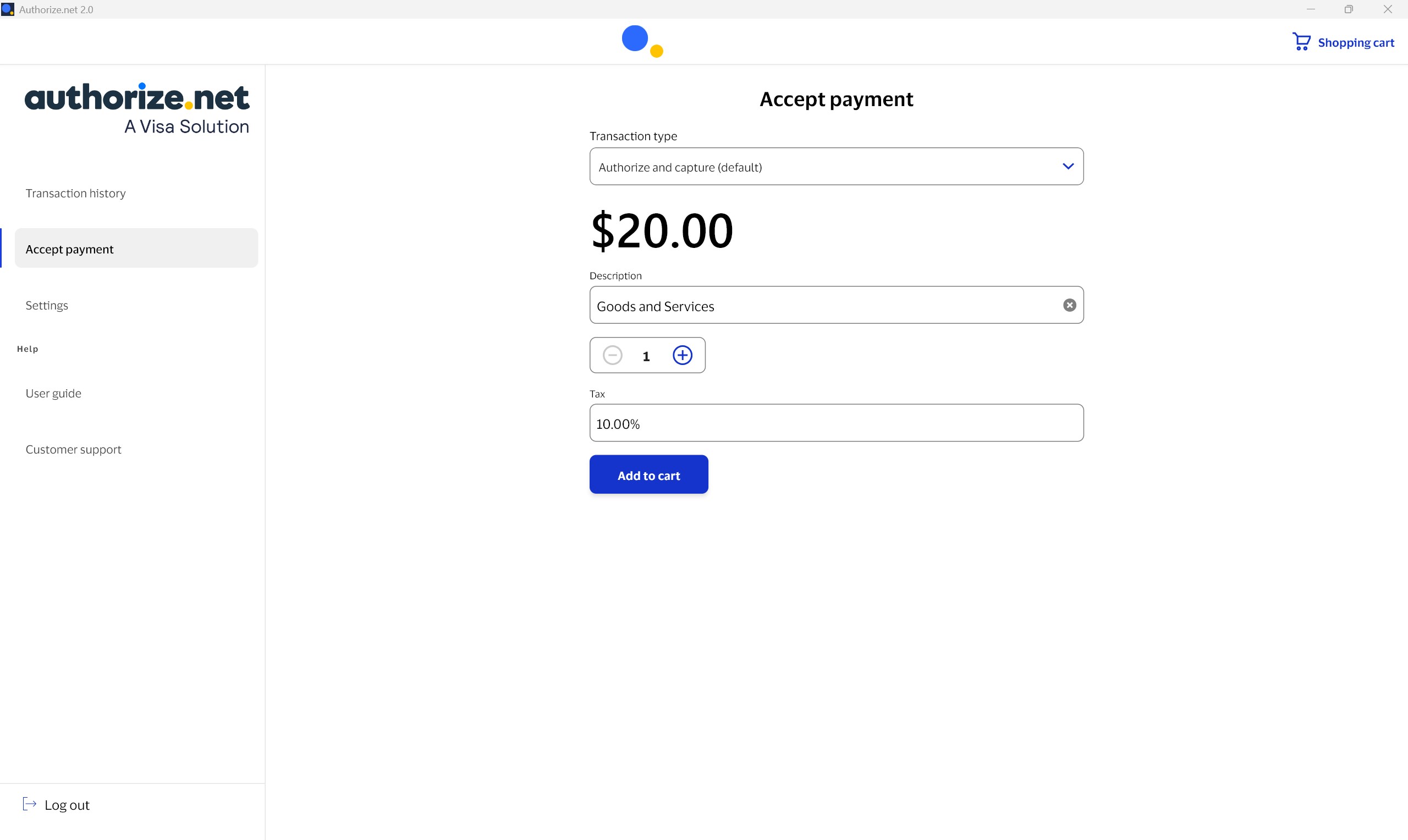This screenshot has height=840, width=1408.
Task: Open the User guide
Action: coord(53,393)
